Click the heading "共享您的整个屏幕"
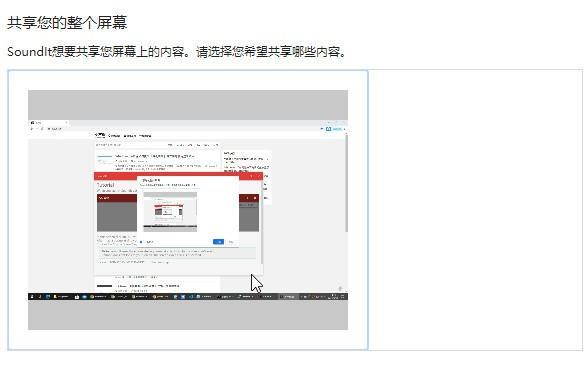The width and height of the screenshot is (587, 365). (x=67, y=23)
